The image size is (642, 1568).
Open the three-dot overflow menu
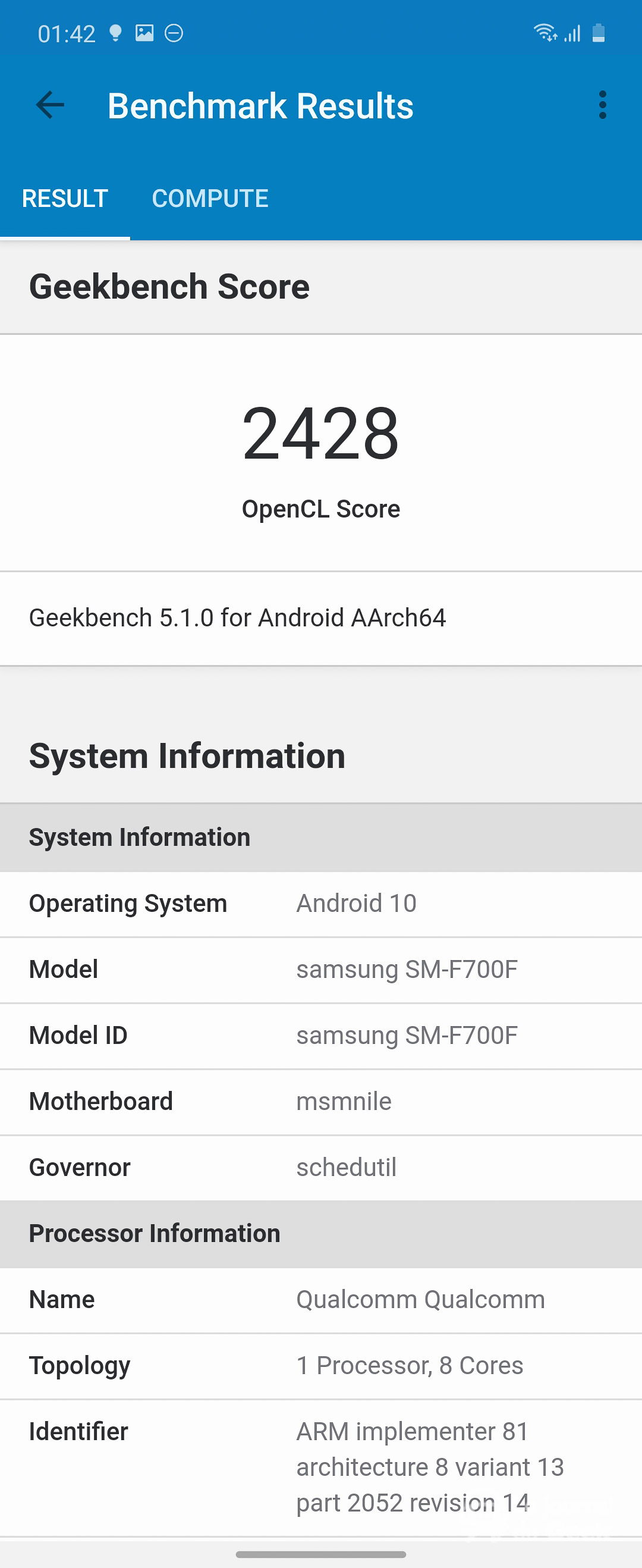[602, 105]
